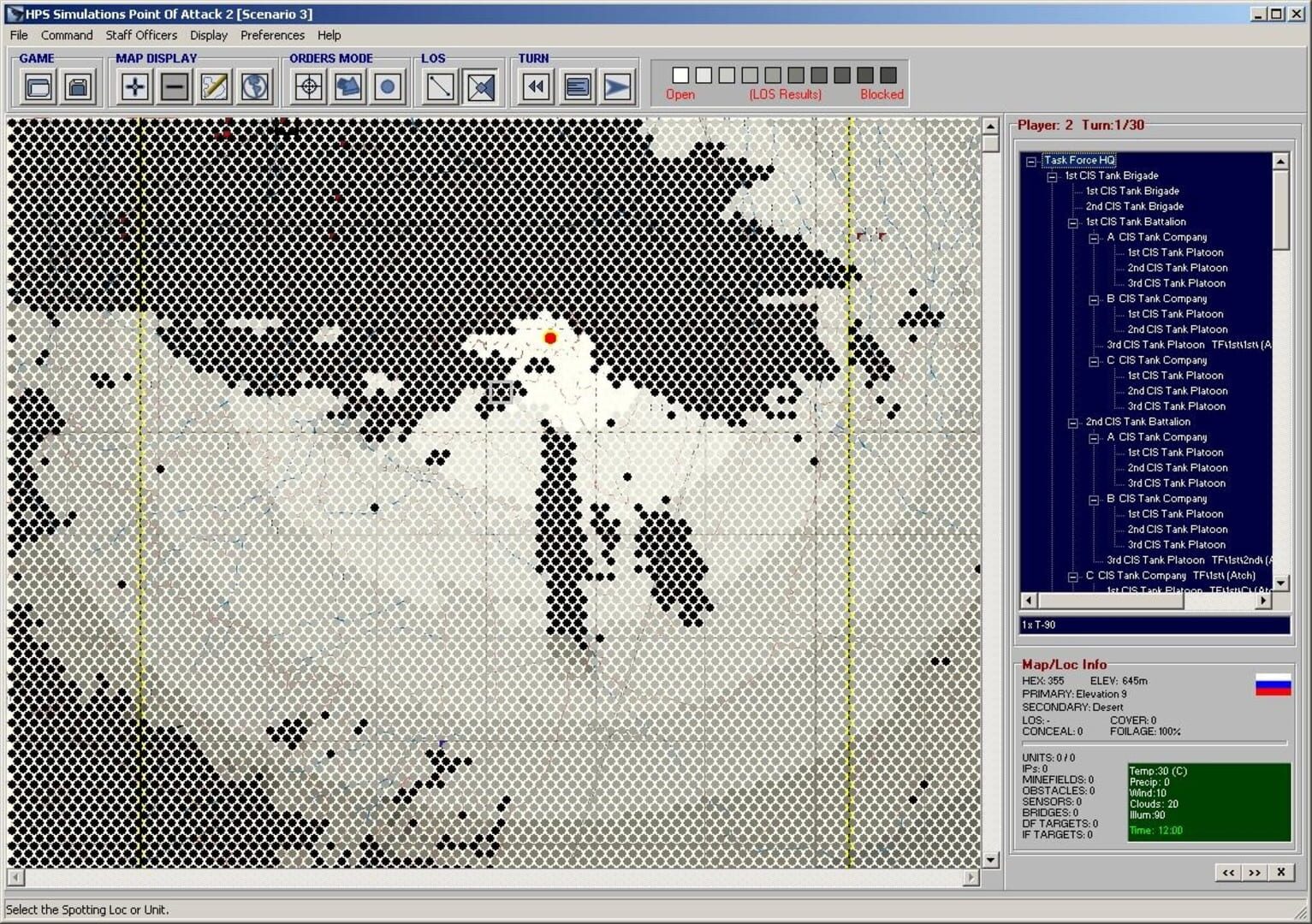The image size is (1312, 924).
Task: Collapse the 1st CIS Tank Battalion branch
Action: (x=1073, y=222)
